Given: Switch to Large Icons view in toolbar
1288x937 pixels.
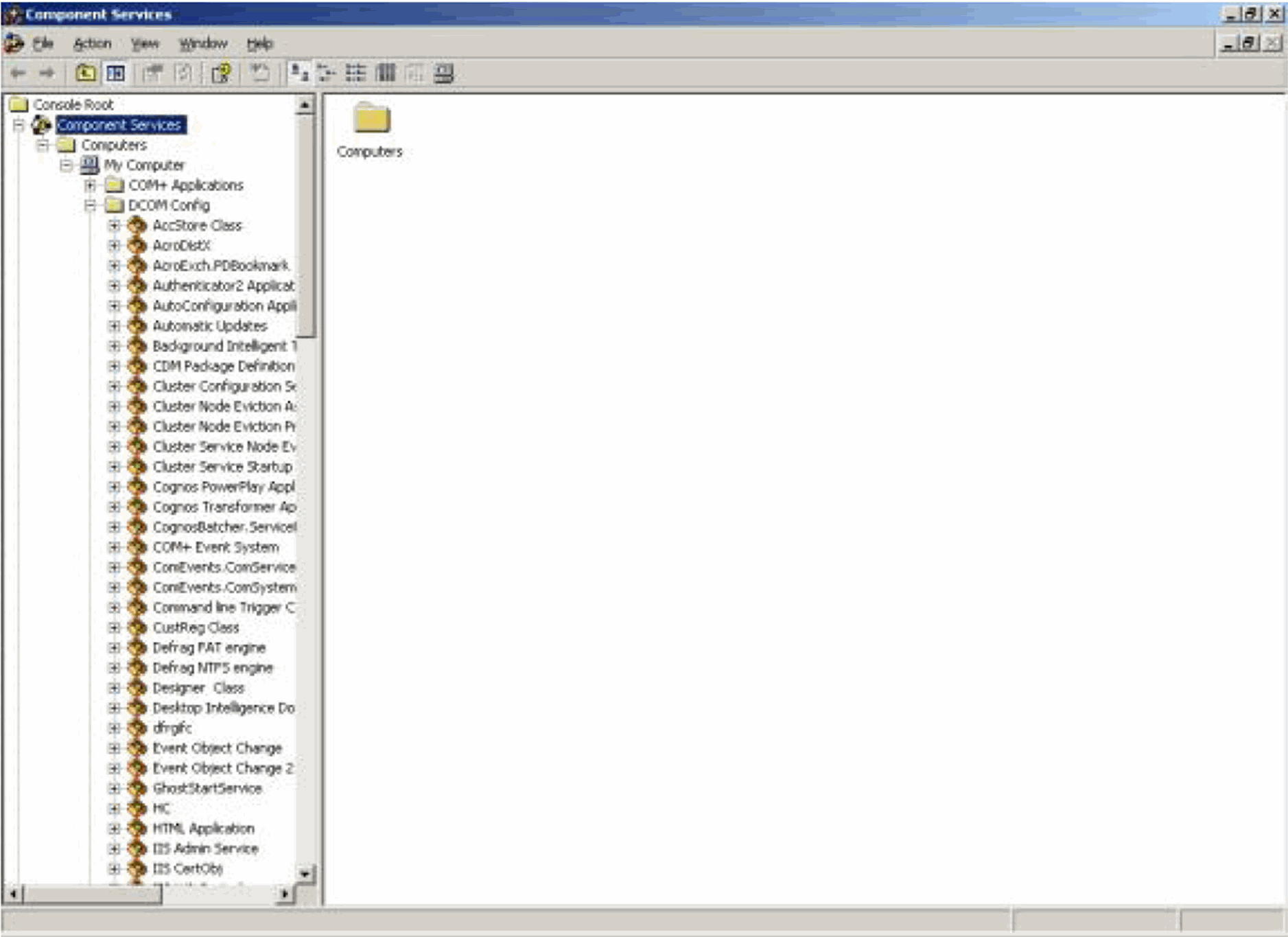Looking at the screenshot, I should (298, 73).
